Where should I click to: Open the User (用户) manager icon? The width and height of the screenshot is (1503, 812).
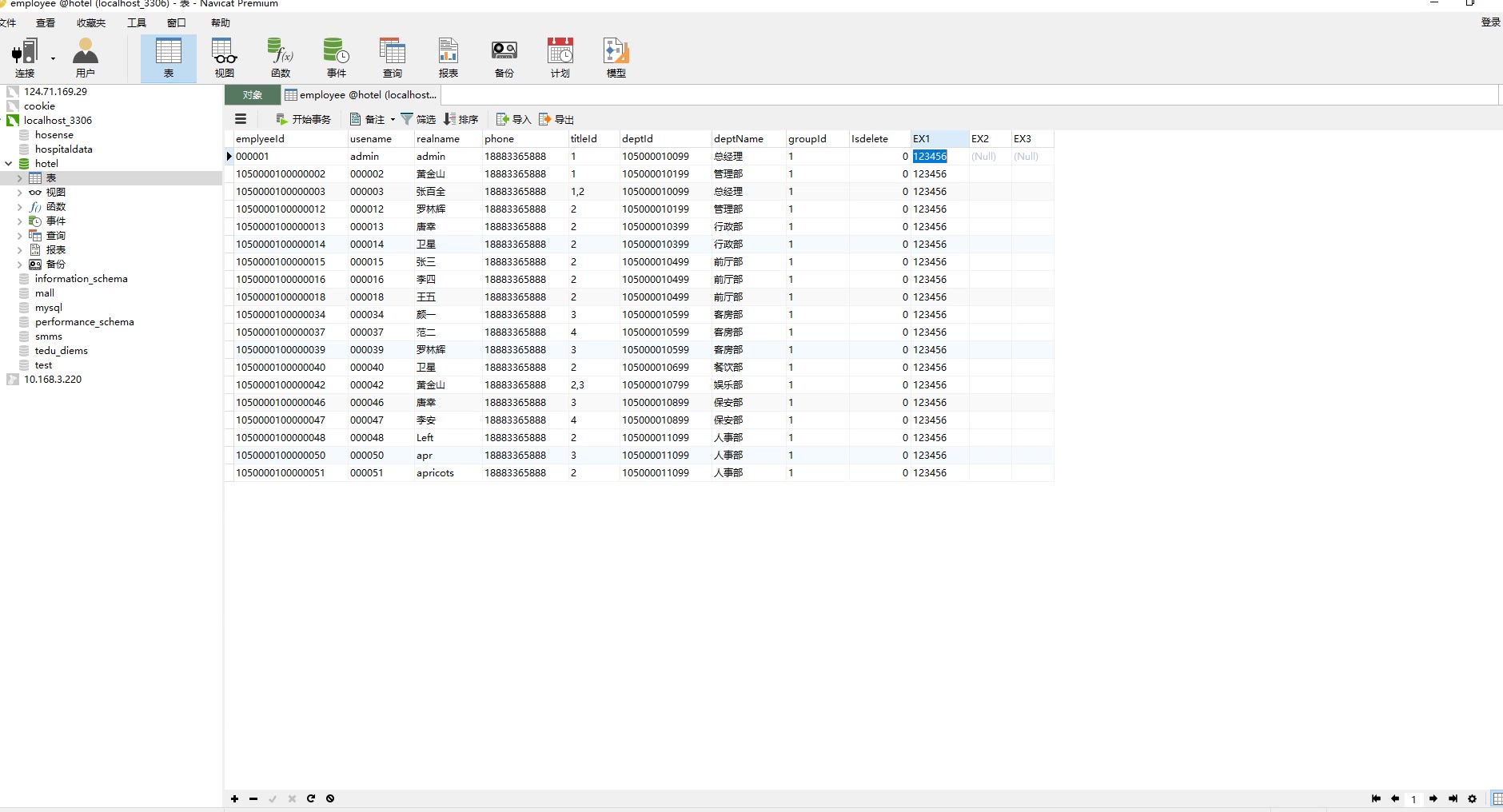coord(85,53)
